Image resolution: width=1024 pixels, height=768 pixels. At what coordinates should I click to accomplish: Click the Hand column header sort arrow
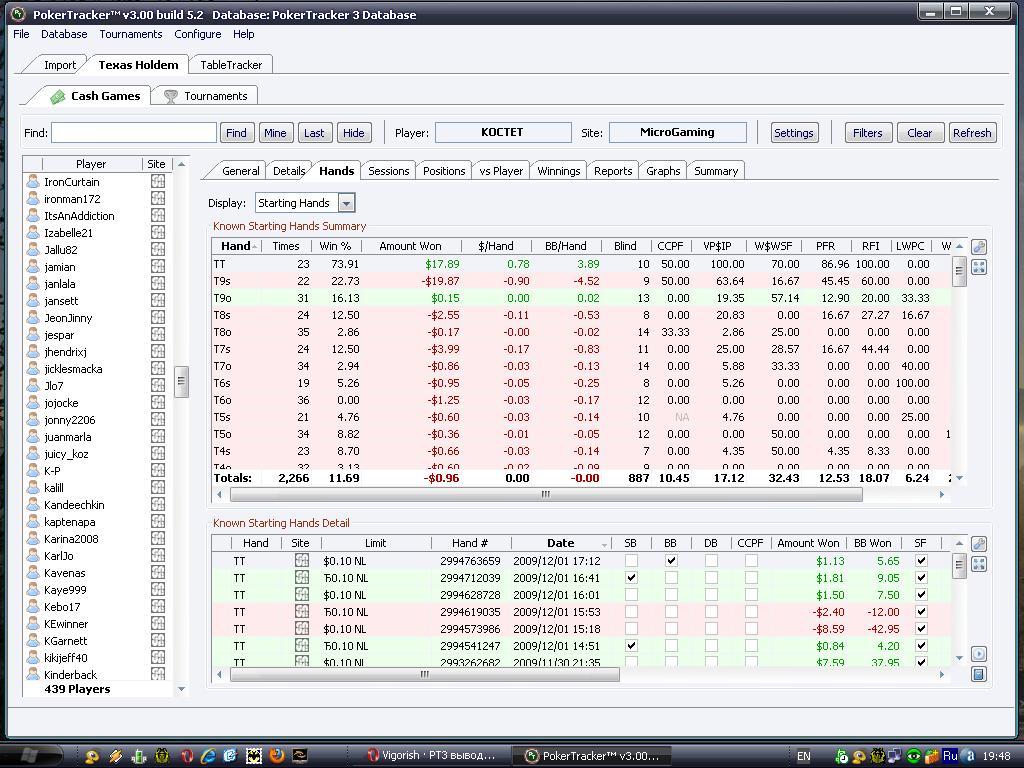click(x=256, y=246)
